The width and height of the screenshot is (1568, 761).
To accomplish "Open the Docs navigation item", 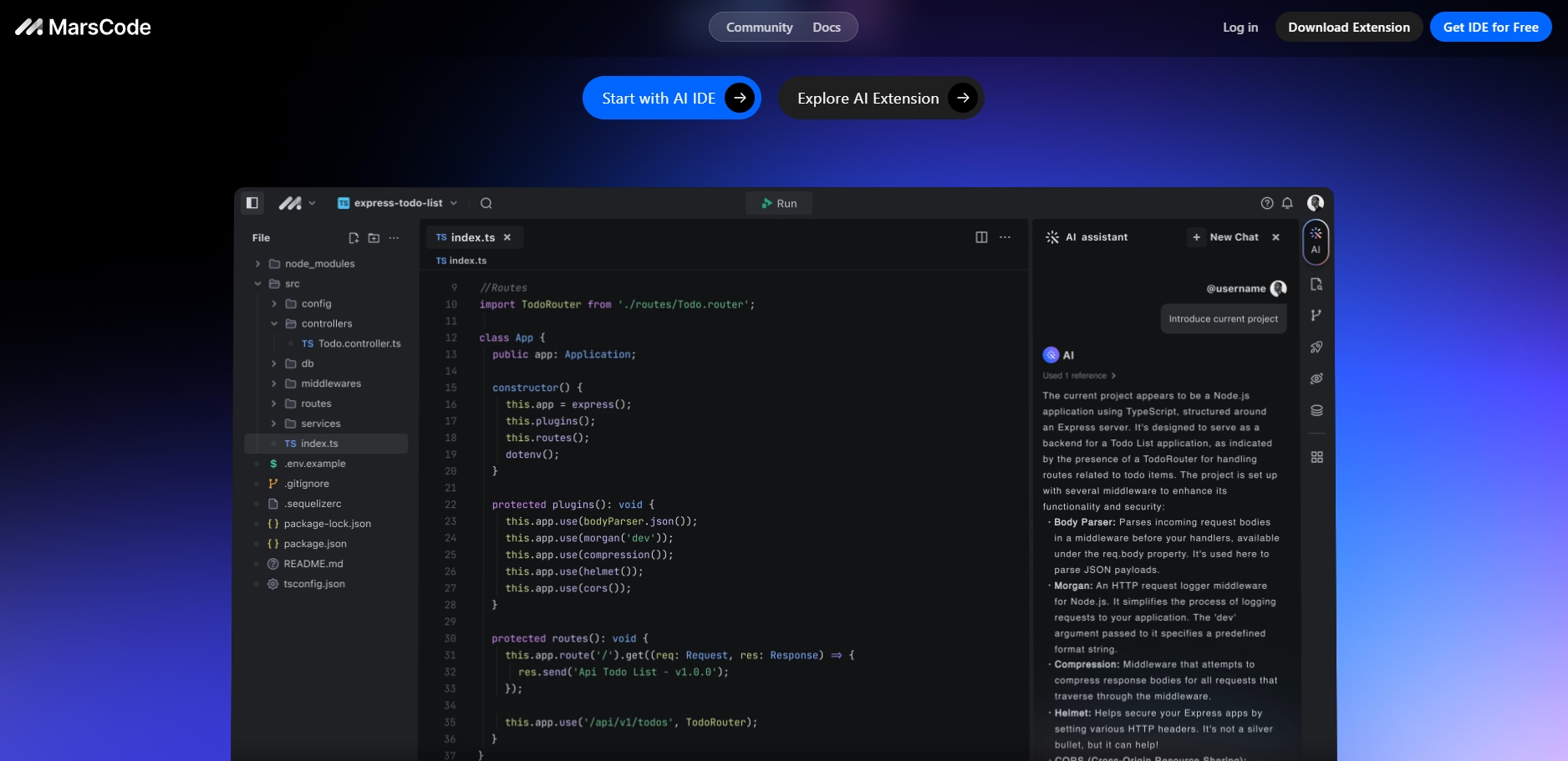I will click(826, 28).
